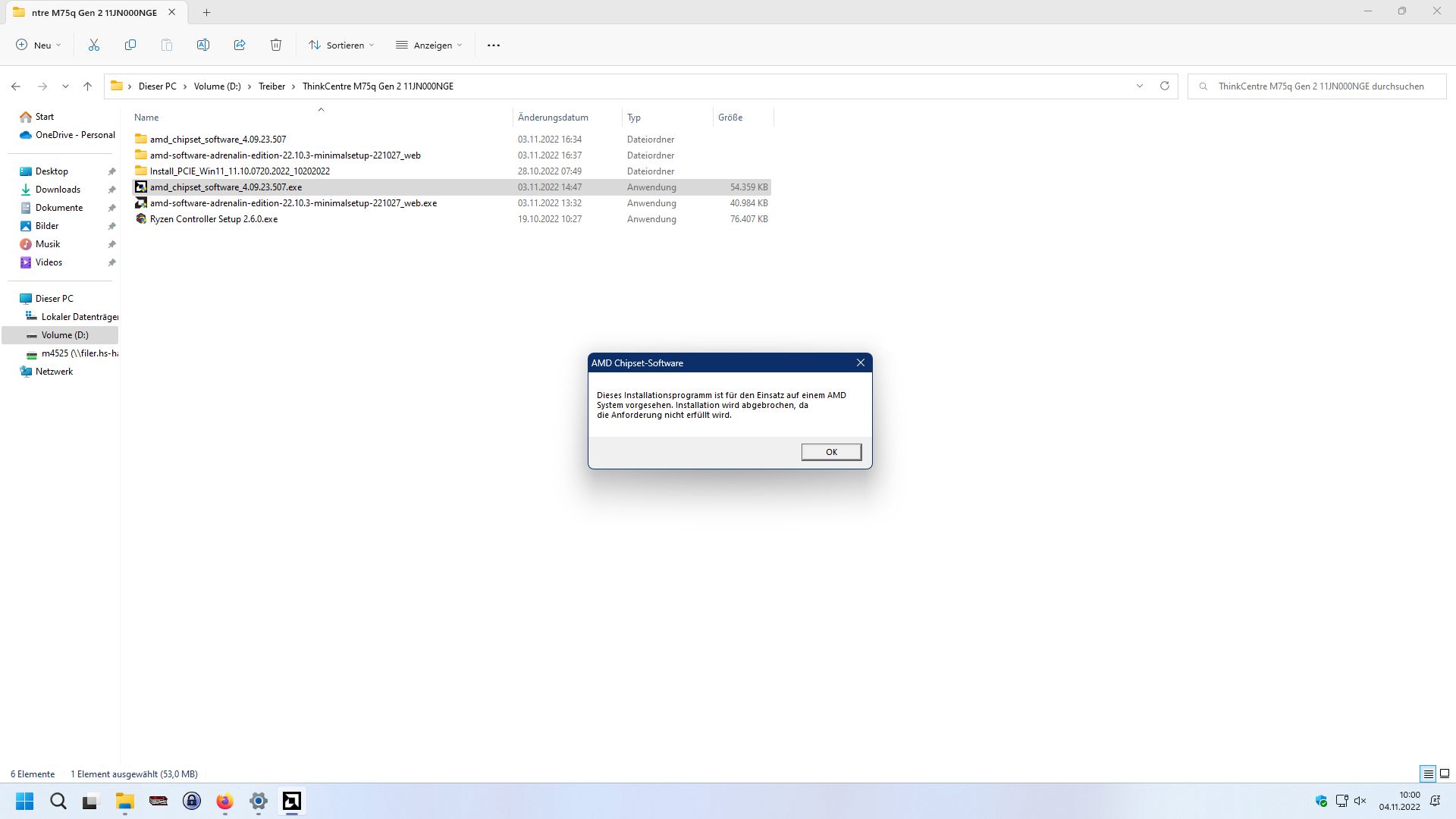
Task: Select Ryzen Controller Setup 2.6.0.exe file
Action: (x=214, y=219)
